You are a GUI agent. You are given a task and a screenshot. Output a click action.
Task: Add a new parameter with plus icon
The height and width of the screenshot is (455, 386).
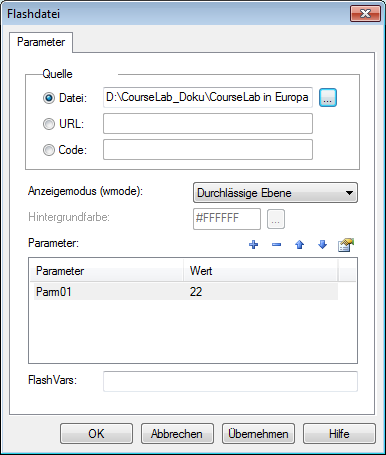click(x=253, y=245)
